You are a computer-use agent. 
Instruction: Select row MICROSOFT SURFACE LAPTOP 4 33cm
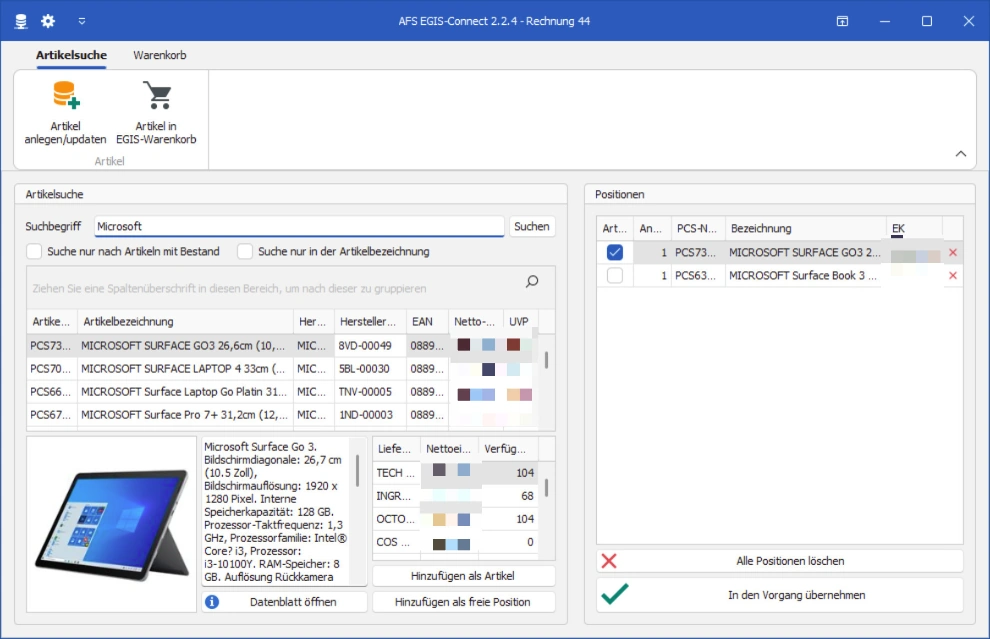(282, 369)
